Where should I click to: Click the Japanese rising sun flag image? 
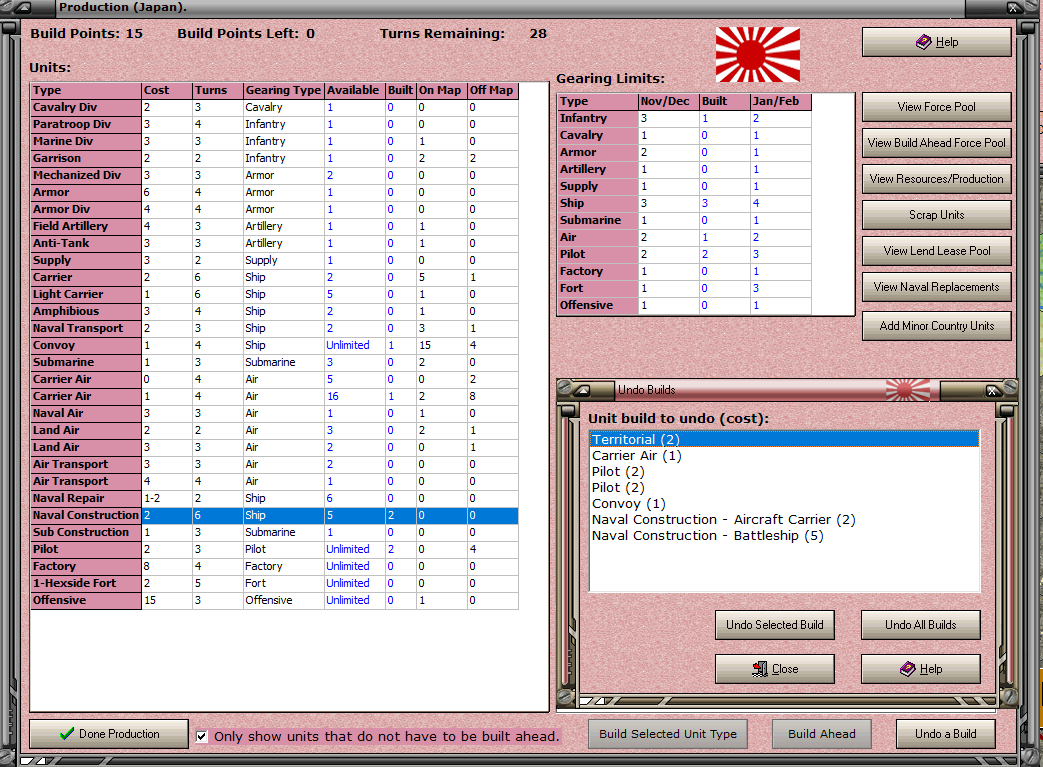tap(758, 55)
